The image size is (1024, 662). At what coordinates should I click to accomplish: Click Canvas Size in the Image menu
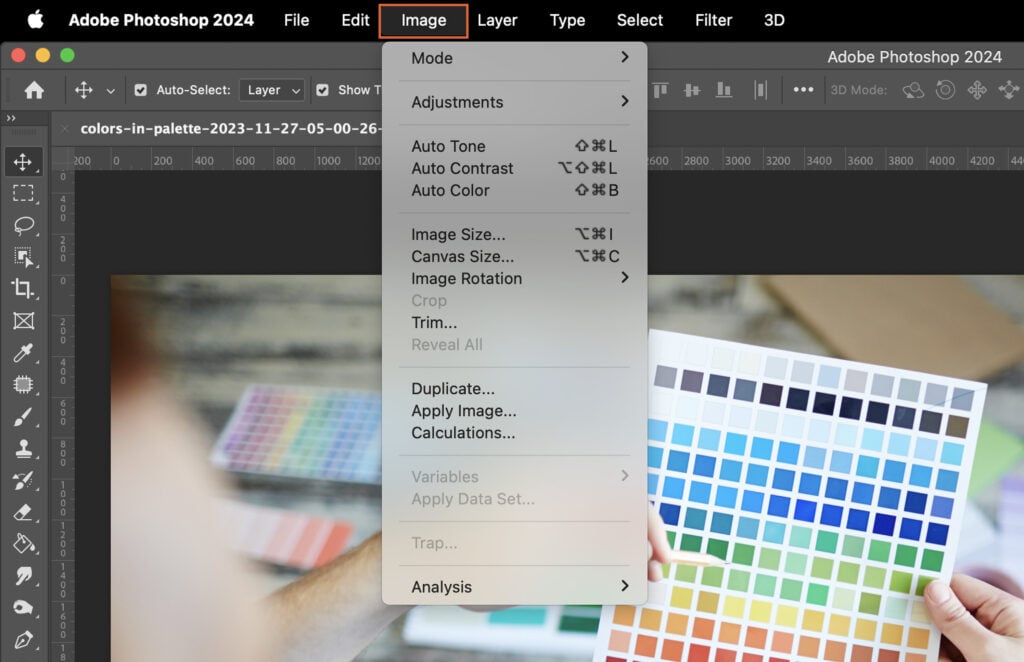click(461, 256)
